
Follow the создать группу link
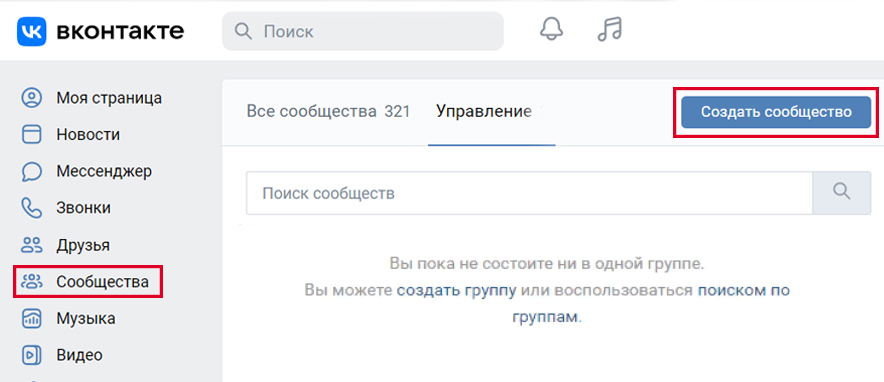pyautogui.click(x=457, y=291)
